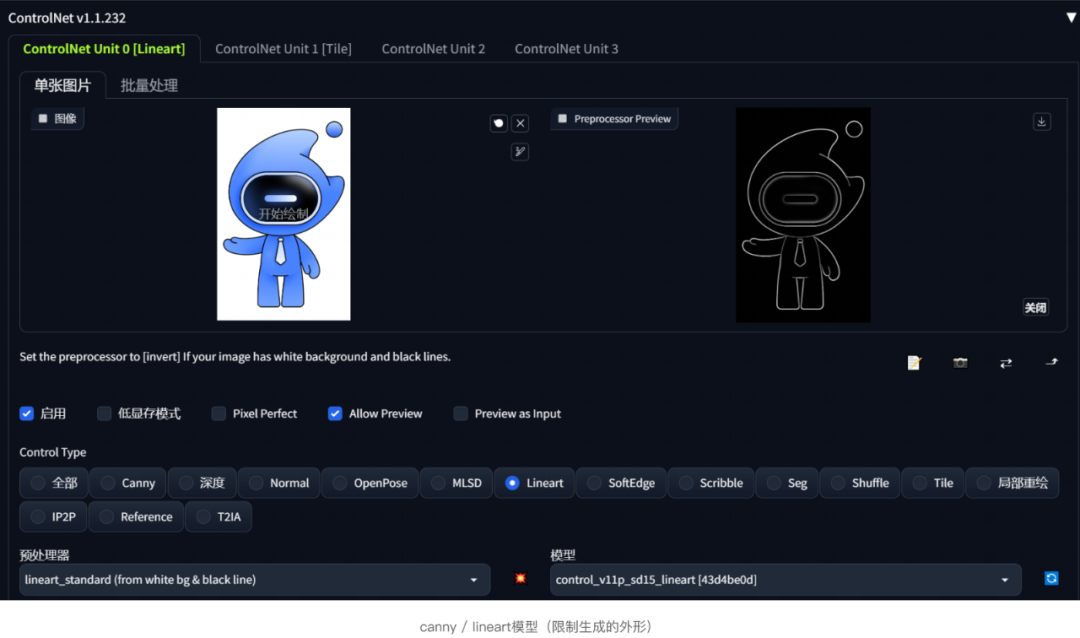Select the 单张图片 tab

click(63, 85)
